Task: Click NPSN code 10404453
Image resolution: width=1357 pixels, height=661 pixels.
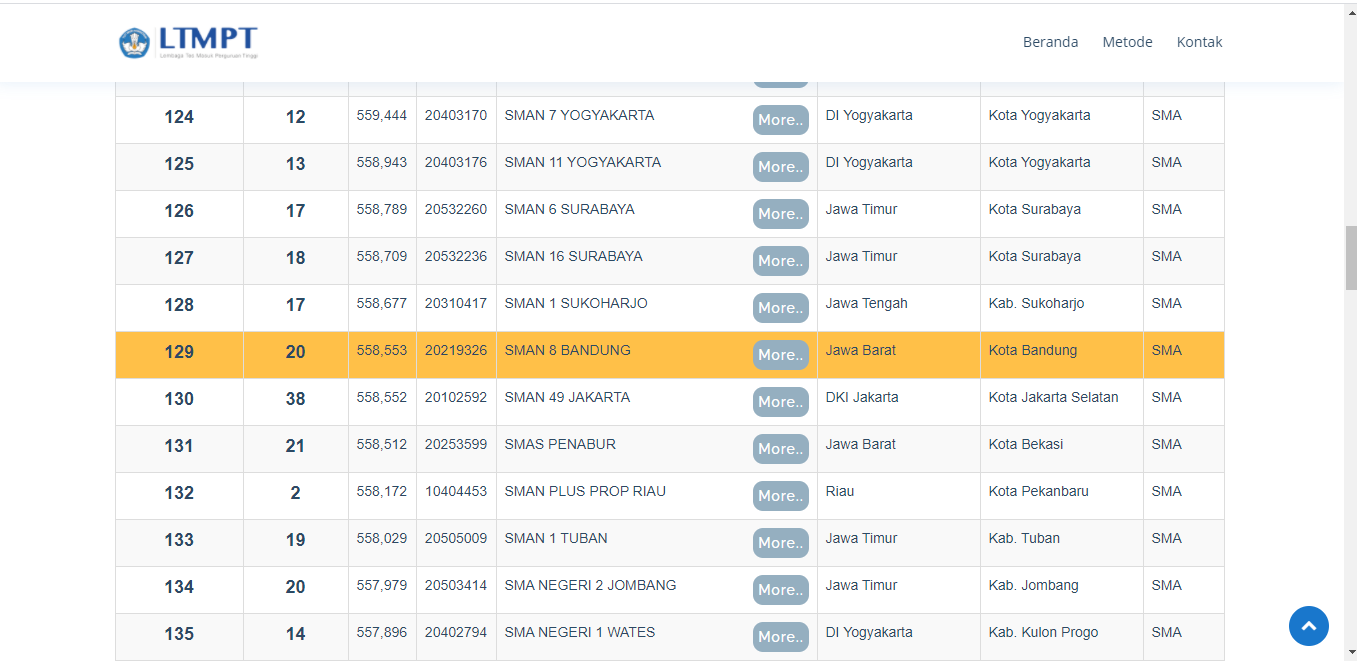Action: point(456,491)
